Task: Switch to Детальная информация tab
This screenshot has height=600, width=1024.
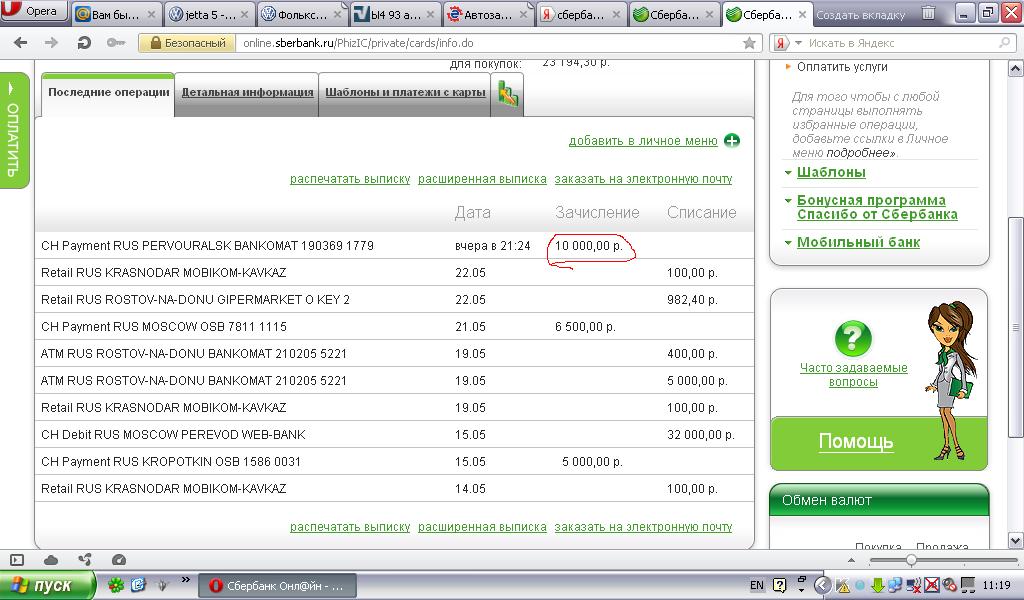Action: 247,92
